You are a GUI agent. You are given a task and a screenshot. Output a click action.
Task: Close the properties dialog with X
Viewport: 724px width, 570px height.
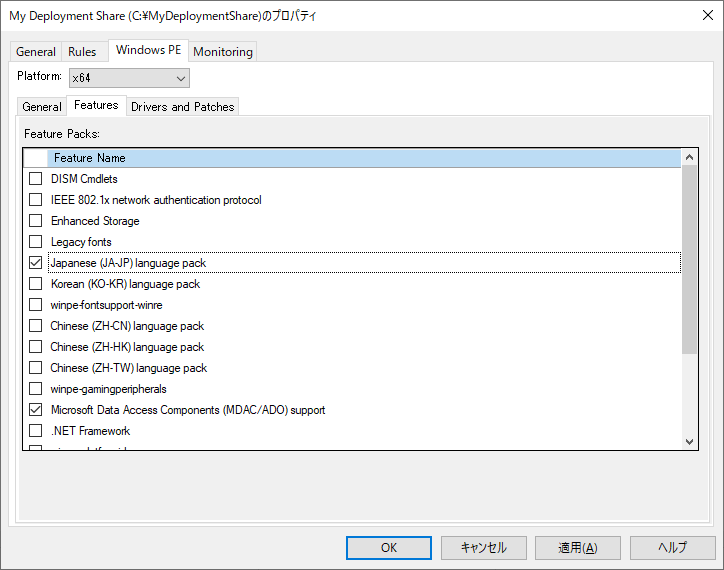pyautogui.click(x=708, y=15)
